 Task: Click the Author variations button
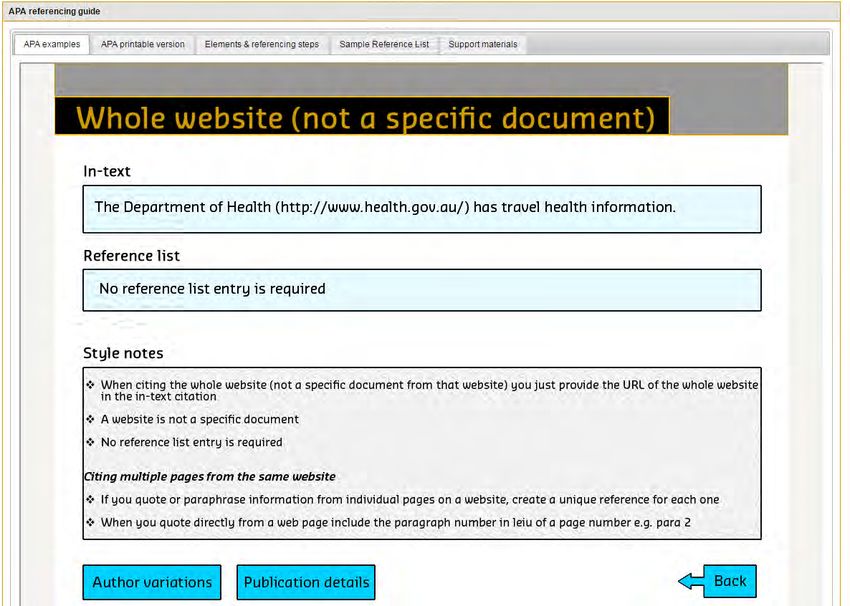pos(152,582)
